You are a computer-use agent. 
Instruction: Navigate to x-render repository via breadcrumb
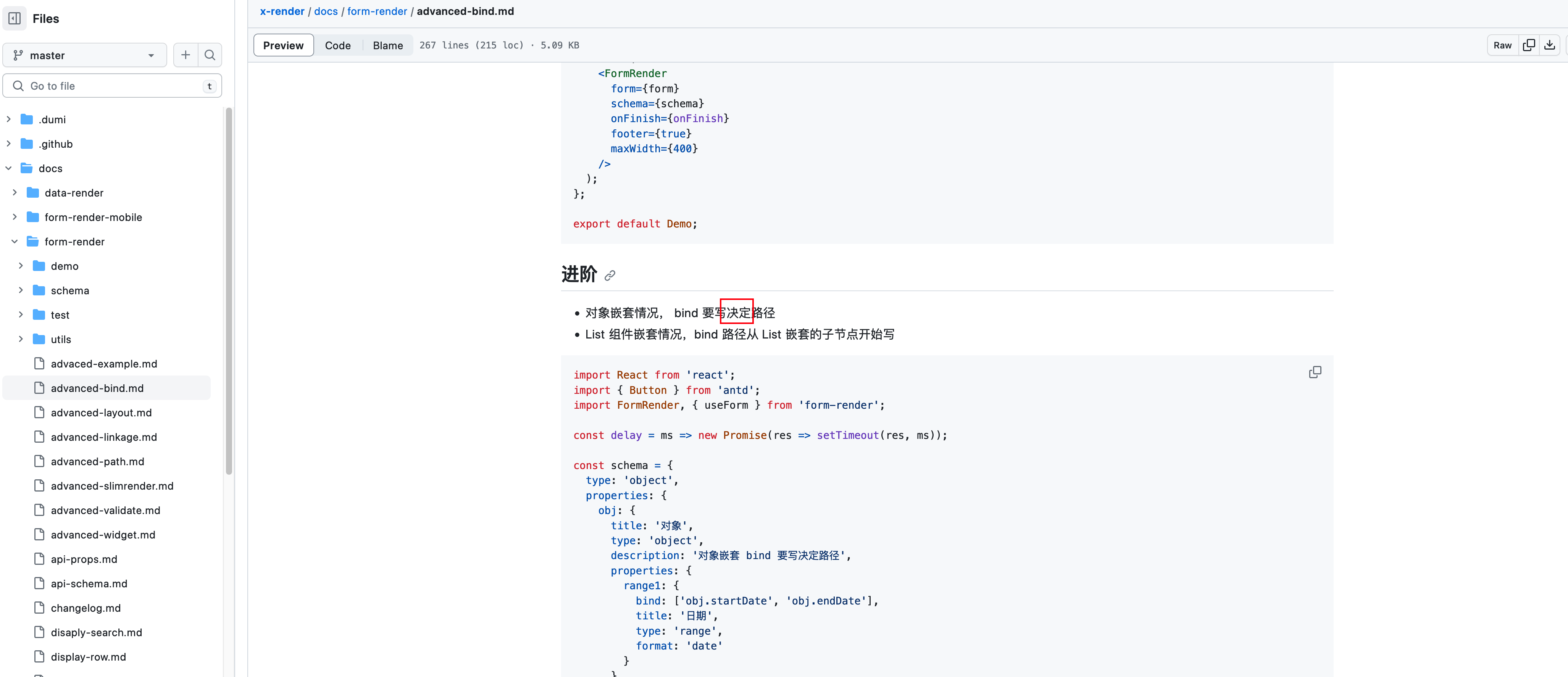click(282, 11)
